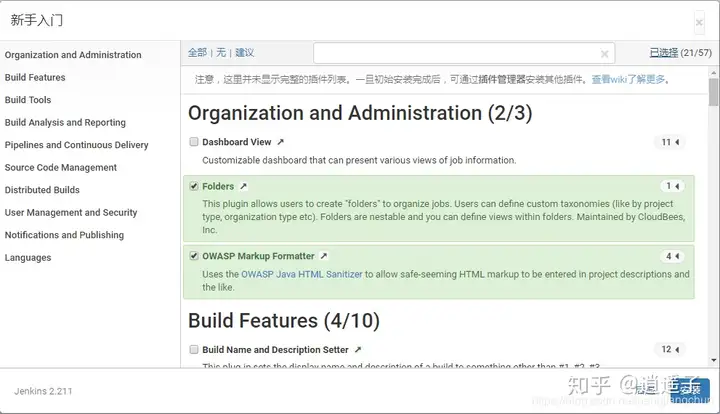The width and height of the screenshot is (720, 414).
Task: Click scrollbar up arrow of plugin list
Action: [x=714, y=73]
